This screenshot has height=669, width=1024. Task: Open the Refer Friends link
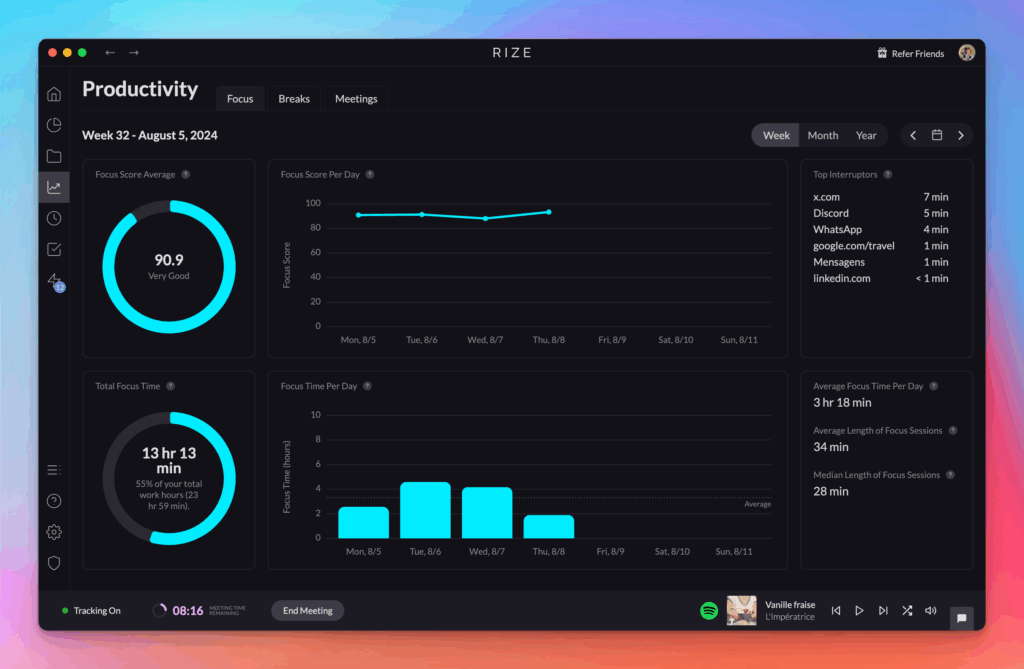coord(910,53)
